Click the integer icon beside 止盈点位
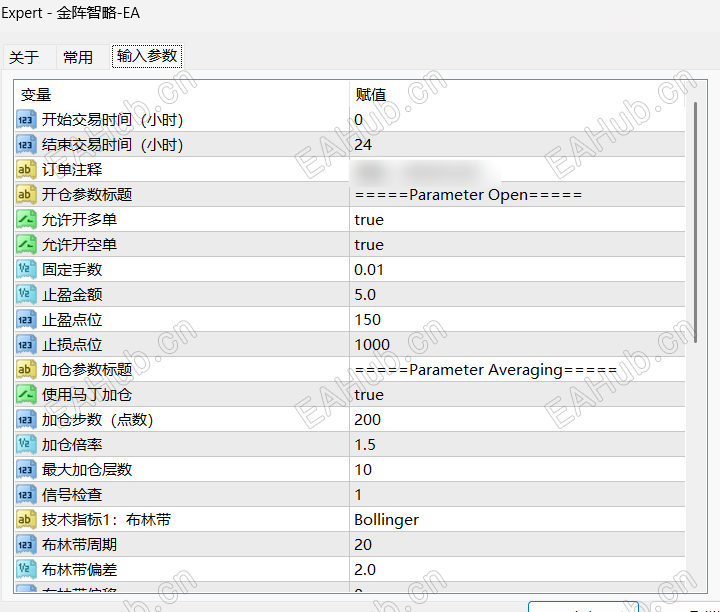Image resolution: width=720 pixels, height=612 pixels. [26, 320]
